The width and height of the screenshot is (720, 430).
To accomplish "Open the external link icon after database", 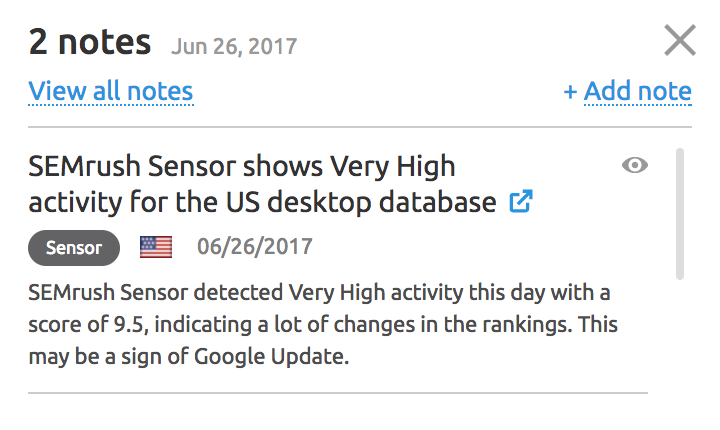I will [521, 201].
